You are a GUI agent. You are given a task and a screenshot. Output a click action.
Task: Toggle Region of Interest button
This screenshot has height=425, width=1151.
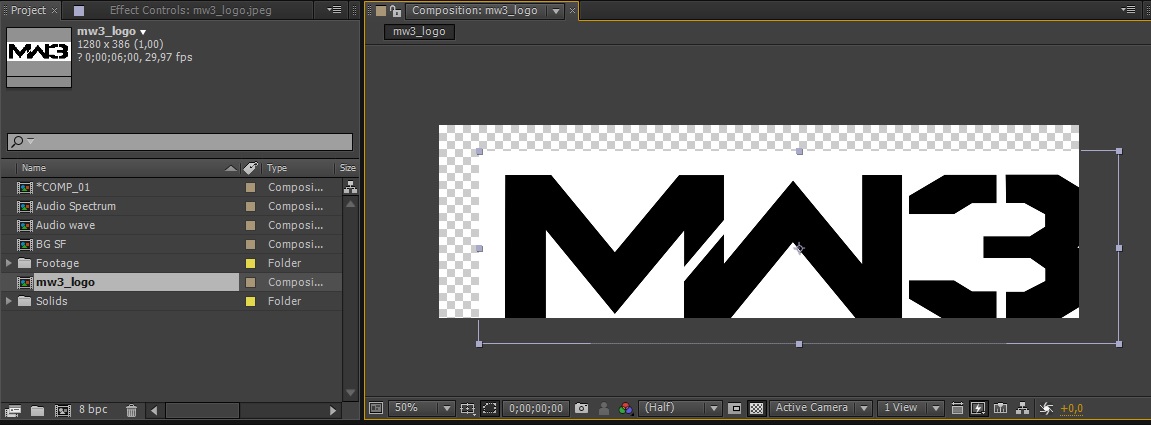click(735, 408)
